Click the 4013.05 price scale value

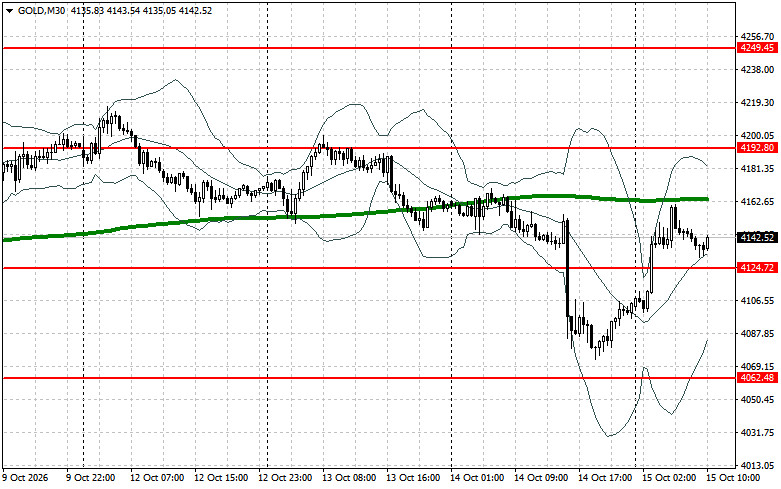point(758,466)
